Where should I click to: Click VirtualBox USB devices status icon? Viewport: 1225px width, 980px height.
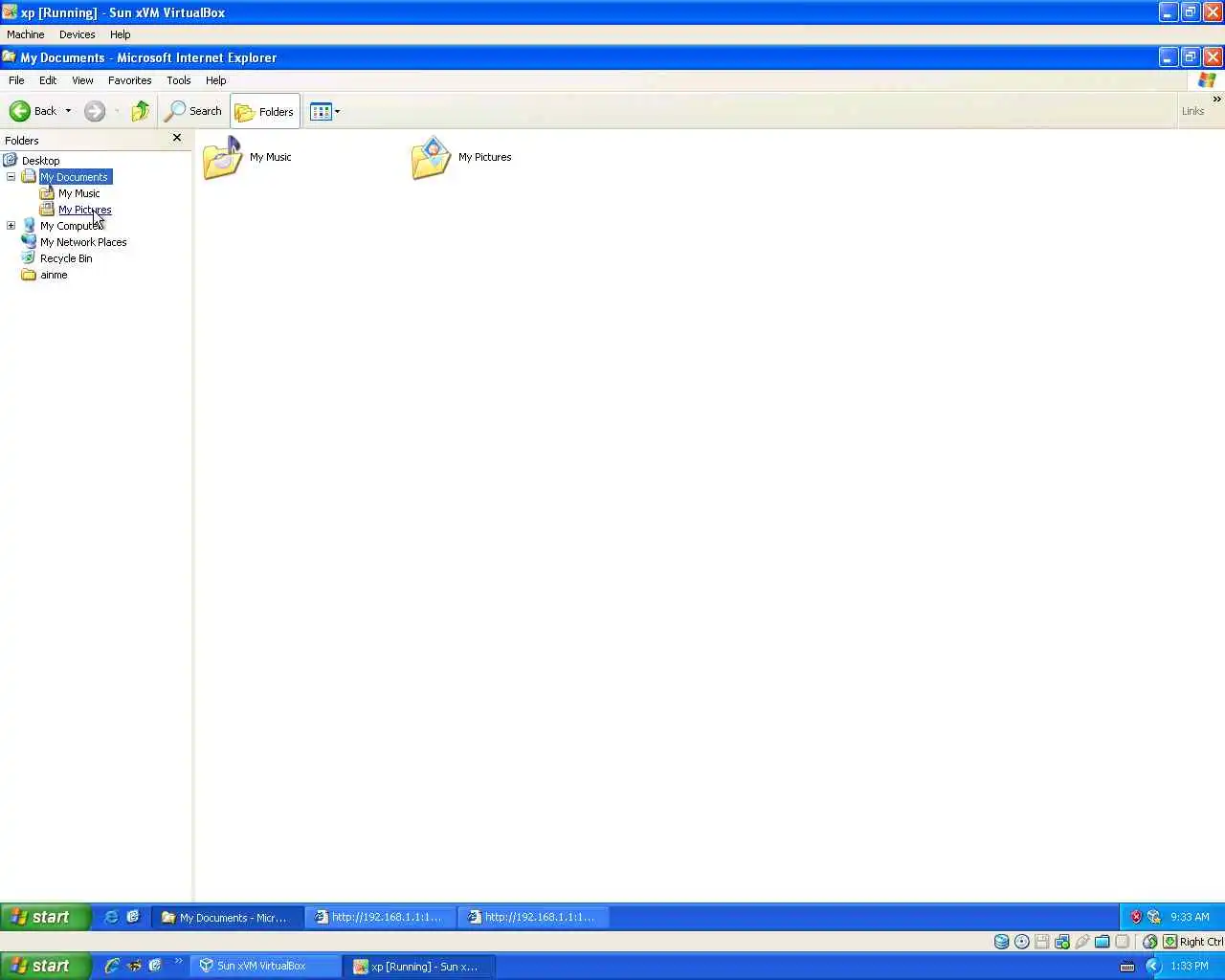[1082, 942]
